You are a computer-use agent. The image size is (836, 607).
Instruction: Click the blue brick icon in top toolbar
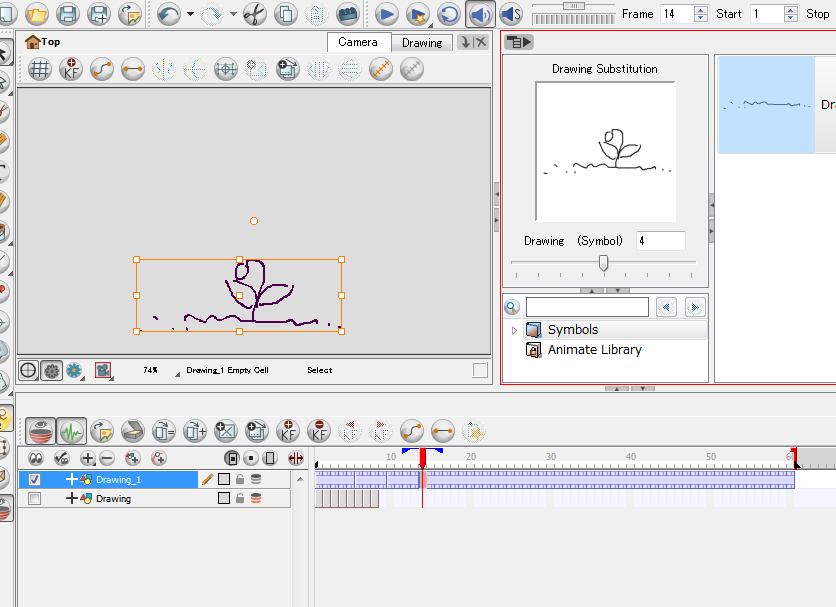pyautogui.click(x=348, y=14)
